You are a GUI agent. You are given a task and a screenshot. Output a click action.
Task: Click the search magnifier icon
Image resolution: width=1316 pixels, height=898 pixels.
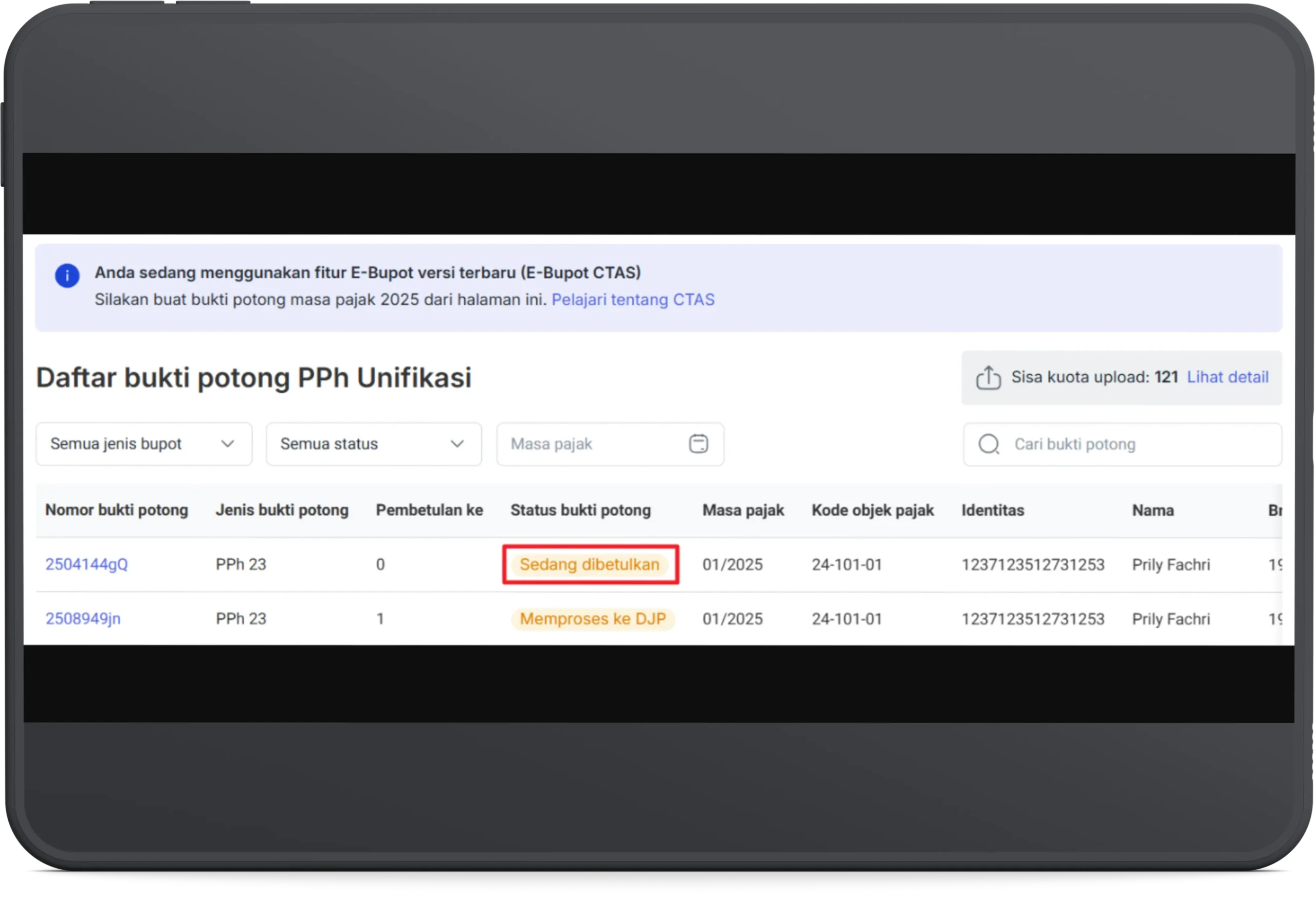[989, 445]
